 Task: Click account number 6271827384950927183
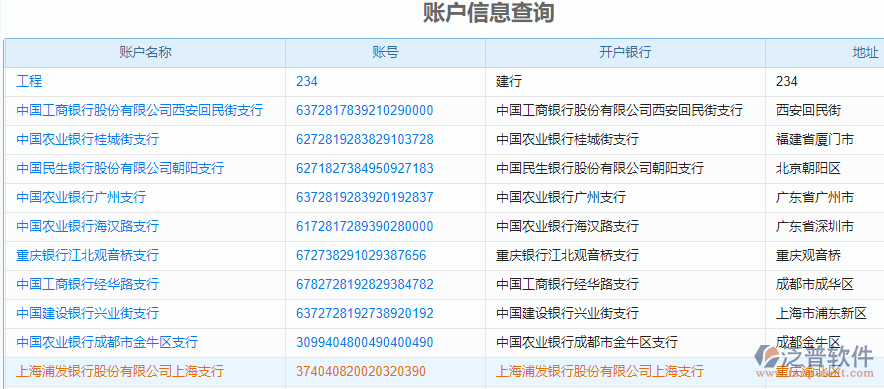point(365,168)
